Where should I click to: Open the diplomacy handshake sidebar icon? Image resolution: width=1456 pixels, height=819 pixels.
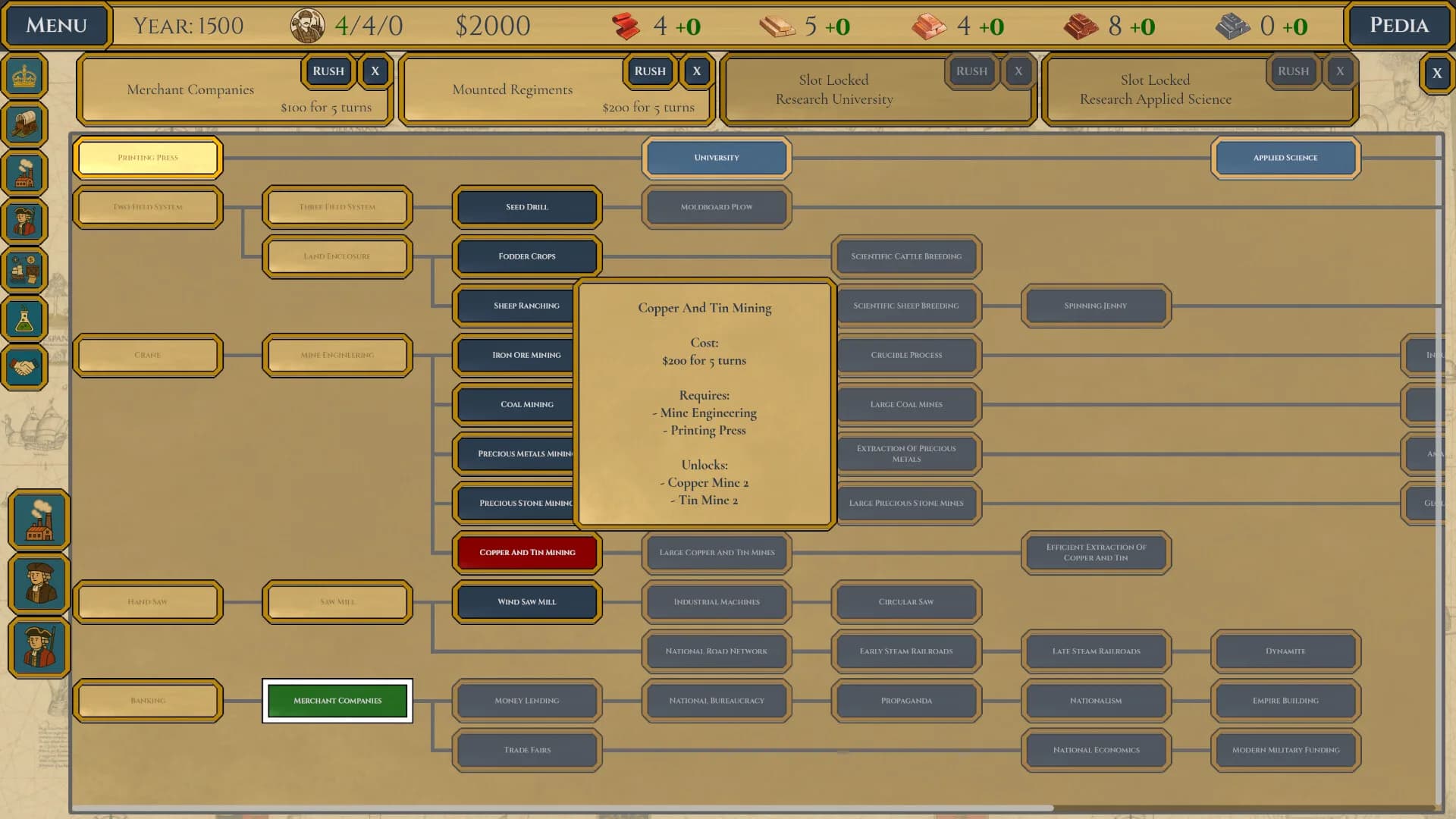[24, 368]
